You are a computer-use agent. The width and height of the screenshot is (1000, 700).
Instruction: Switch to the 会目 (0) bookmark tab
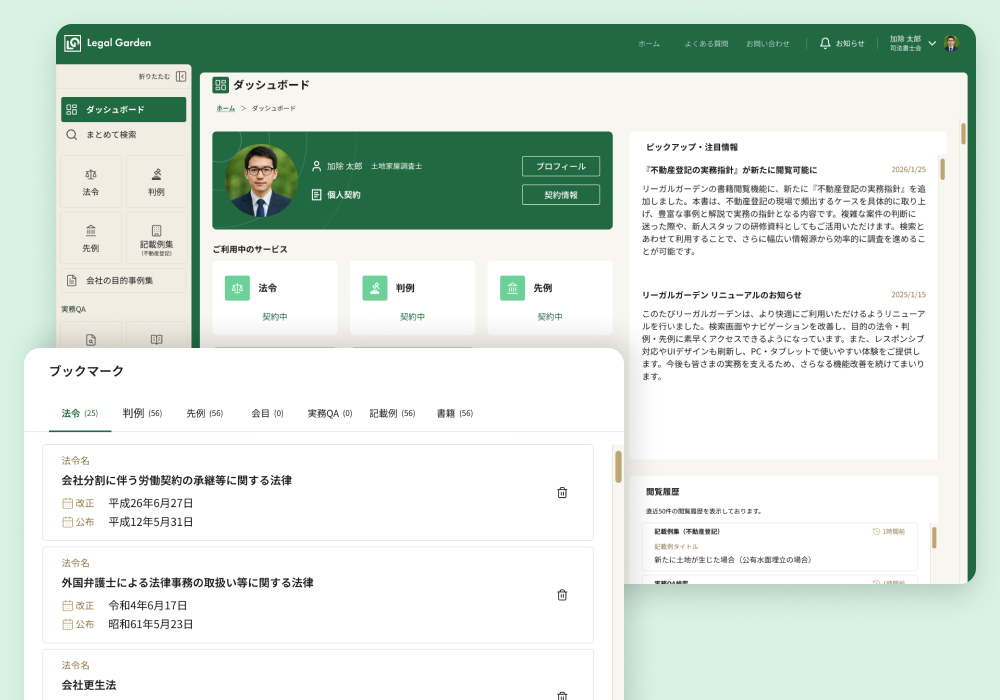(267, 414)
